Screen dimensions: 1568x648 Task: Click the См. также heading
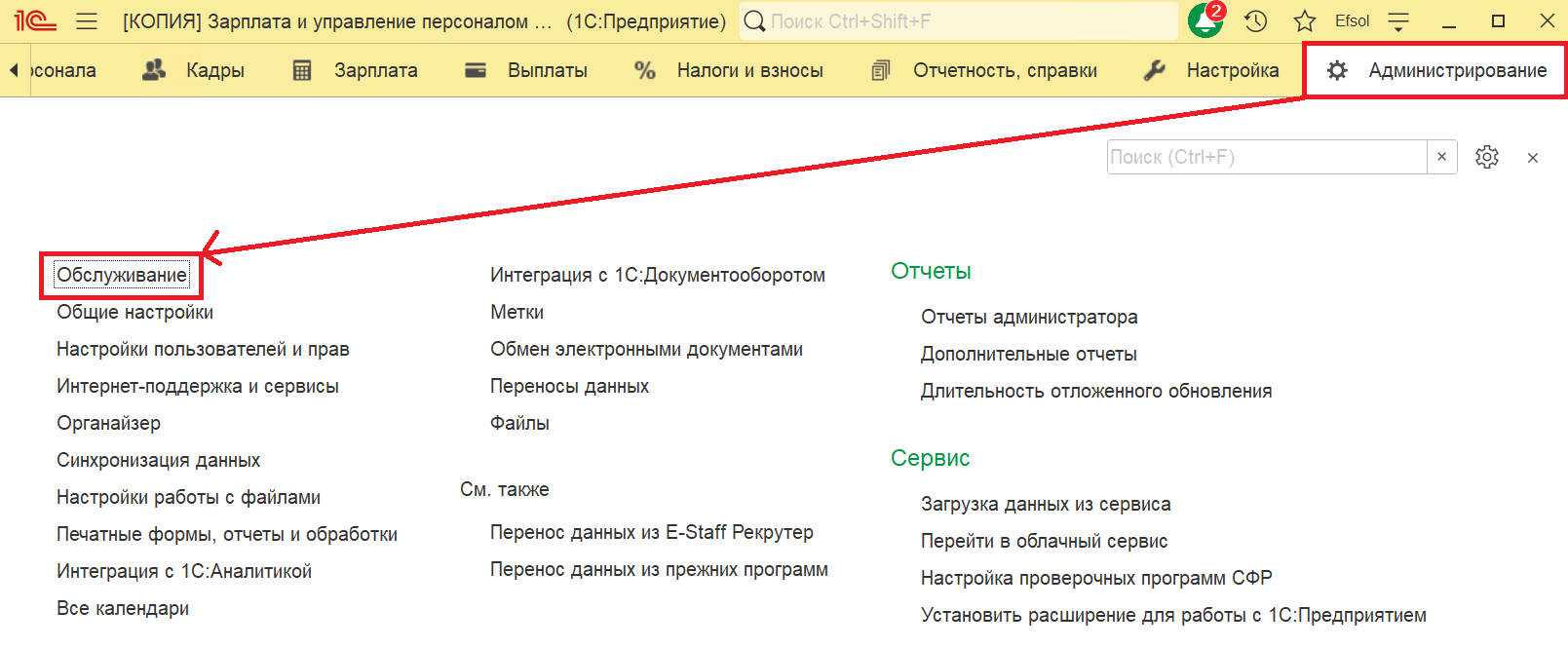click(505, 489)
